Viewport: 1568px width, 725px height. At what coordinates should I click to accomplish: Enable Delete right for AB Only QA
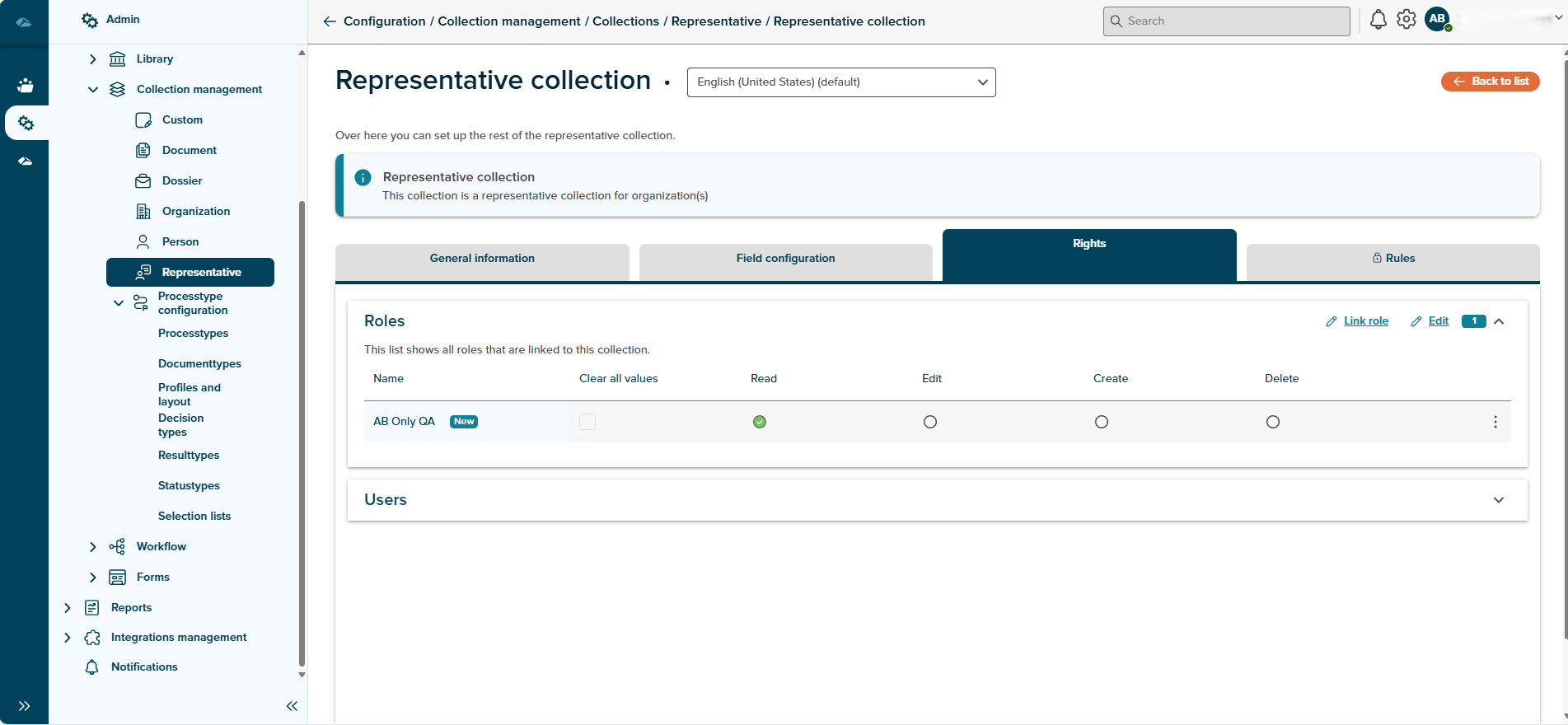[x=1273, y=422]
